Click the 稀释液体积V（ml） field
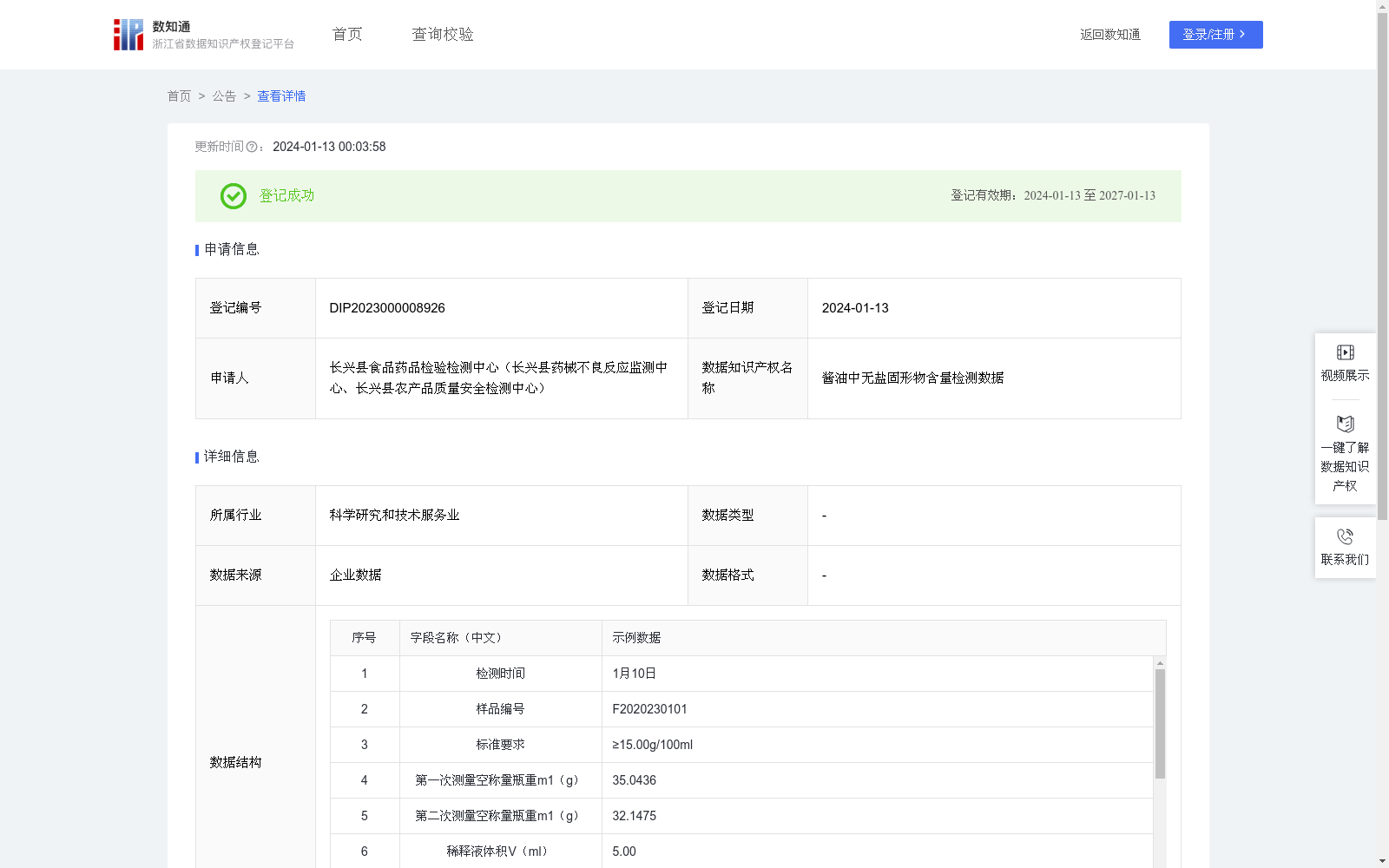 (x=500, y=852)
